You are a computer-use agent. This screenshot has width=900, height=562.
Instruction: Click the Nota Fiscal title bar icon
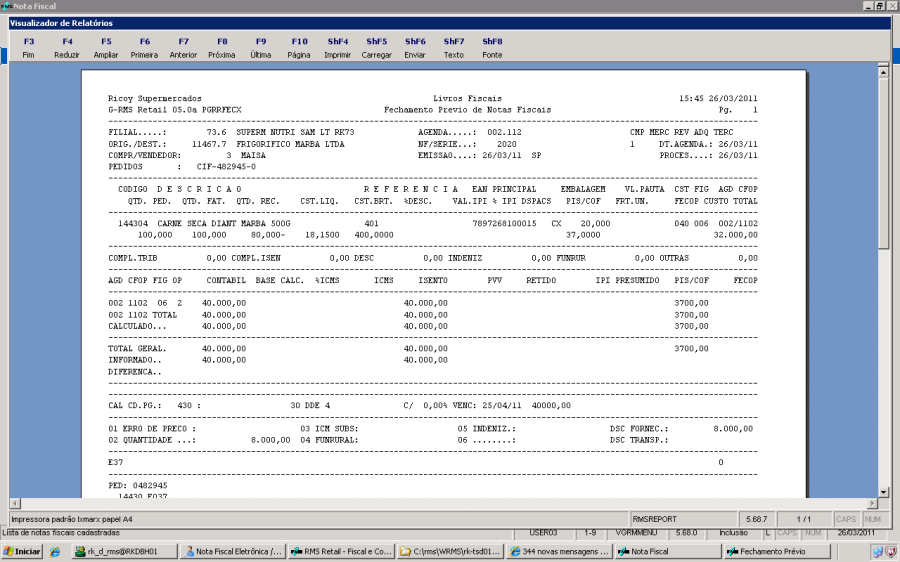coord(6,6)
